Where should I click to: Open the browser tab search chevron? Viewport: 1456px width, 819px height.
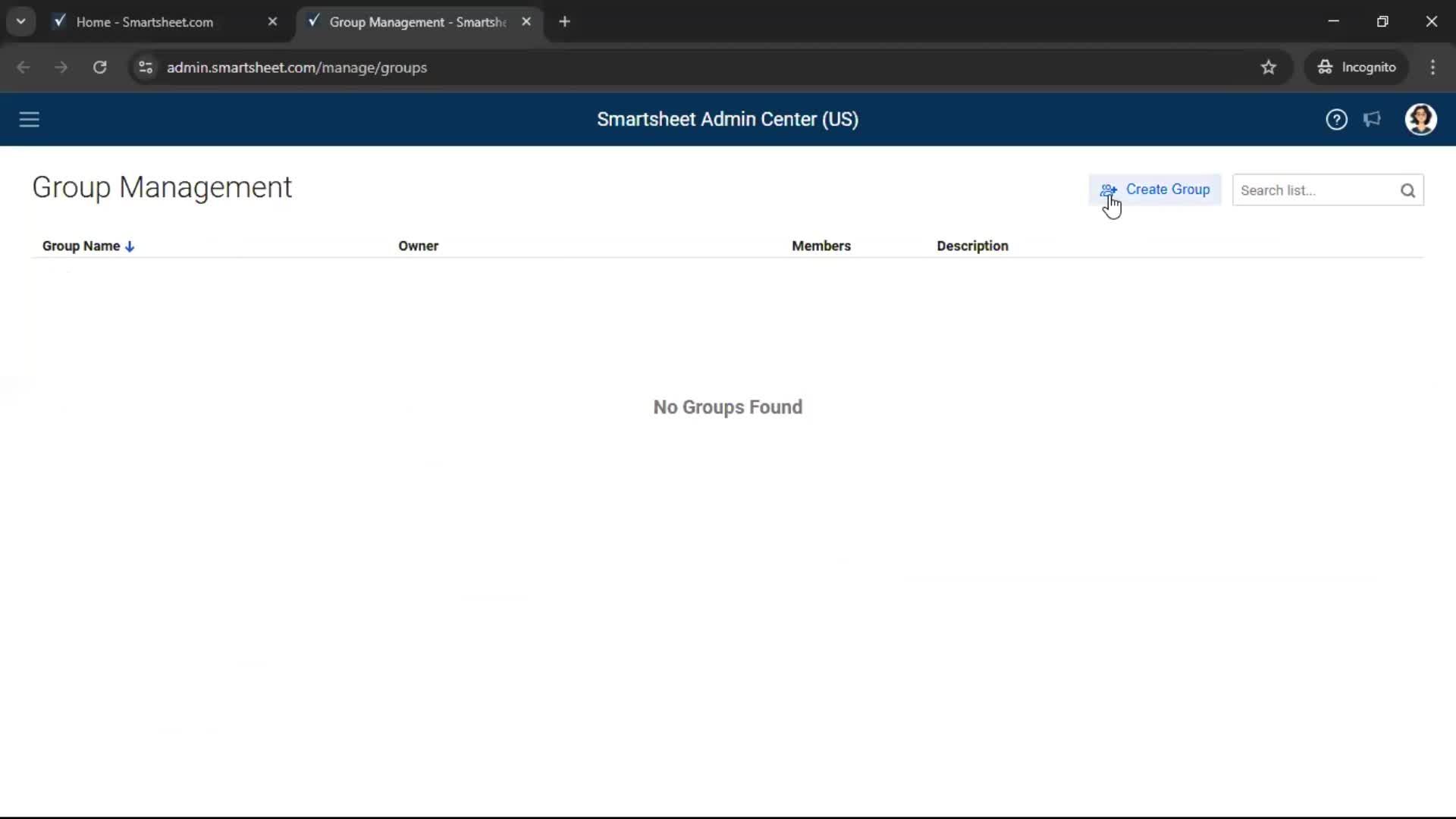pyautogui.click(x=20, y=20)
